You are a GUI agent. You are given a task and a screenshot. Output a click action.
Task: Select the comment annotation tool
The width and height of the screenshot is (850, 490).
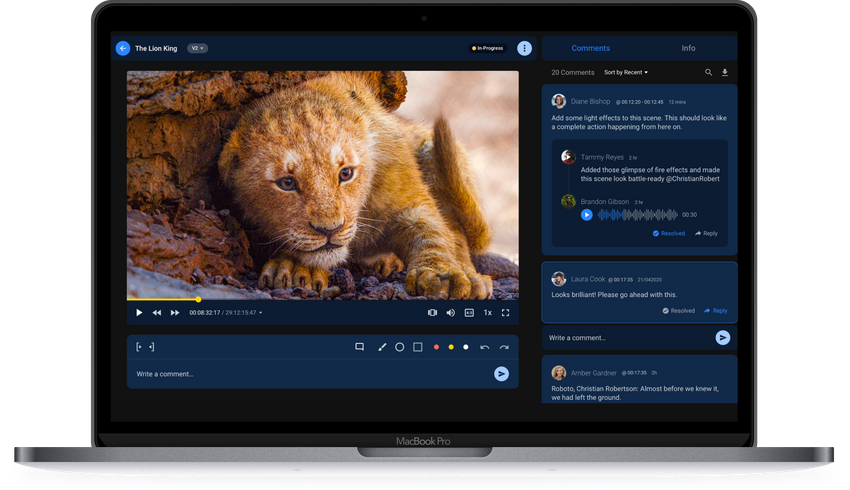coord(359,347)
